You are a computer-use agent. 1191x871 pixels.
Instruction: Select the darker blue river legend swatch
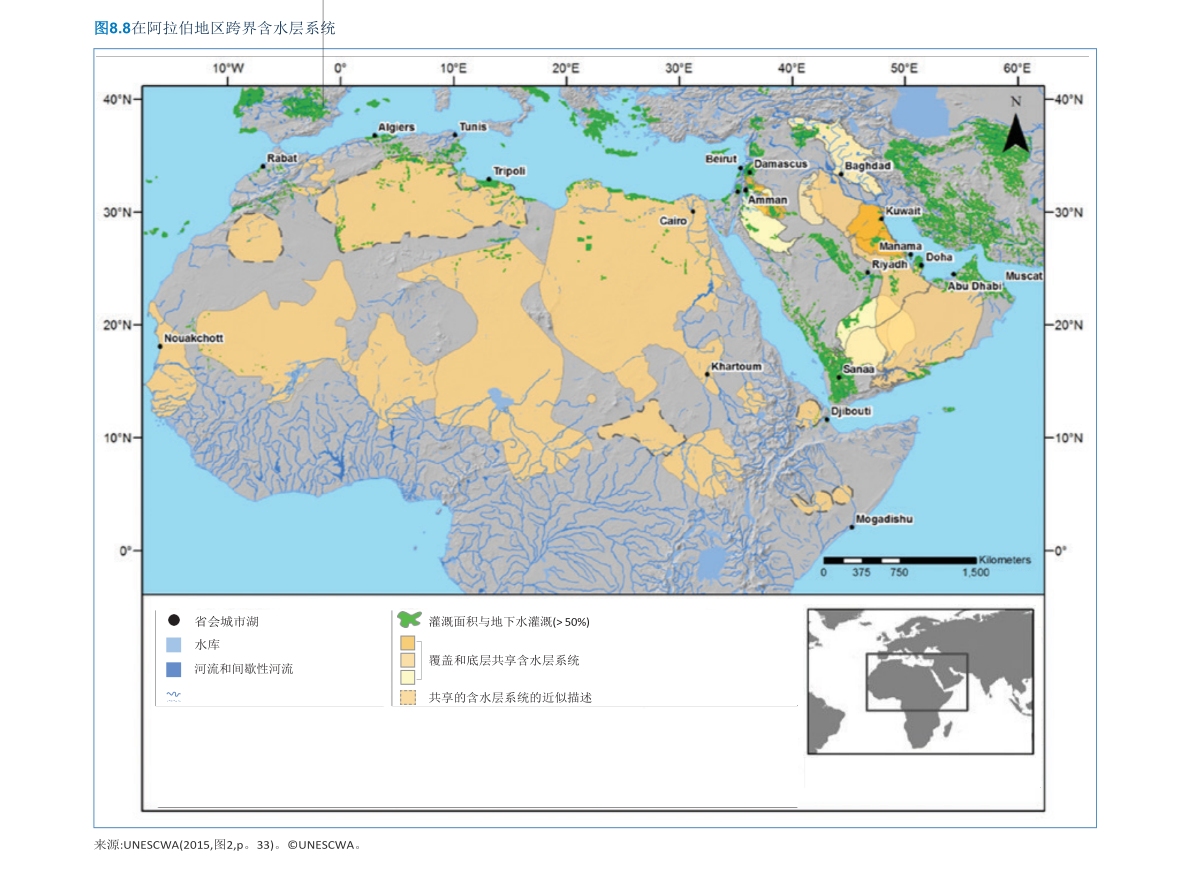[173, 669]
